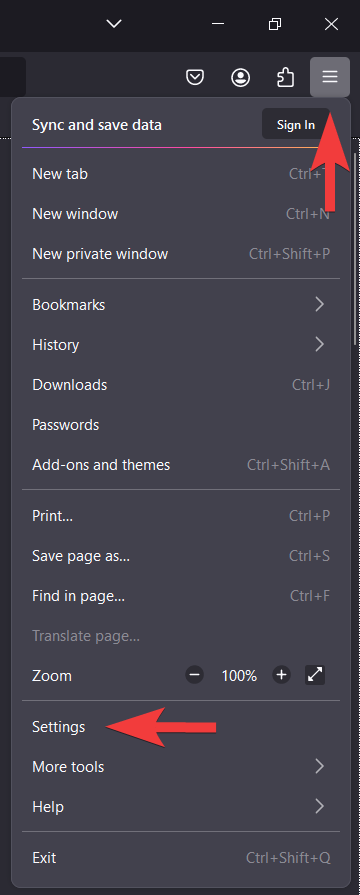The image size is (360, 895).
Task: Open the Pocket save icon
Action: pyautogui.click(x=196, y=77)
